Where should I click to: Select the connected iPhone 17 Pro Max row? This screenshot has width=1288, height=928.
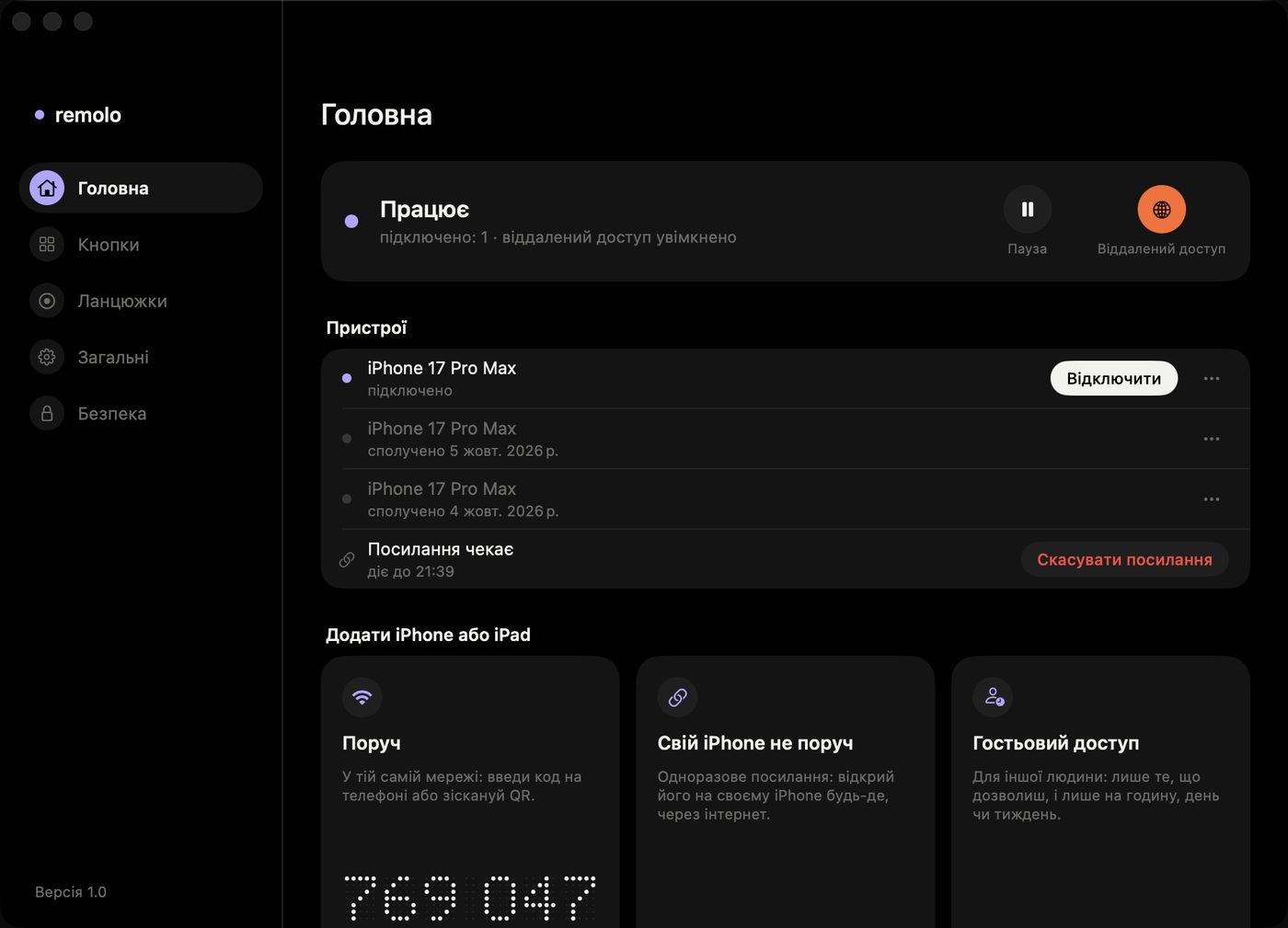[786, 378]
